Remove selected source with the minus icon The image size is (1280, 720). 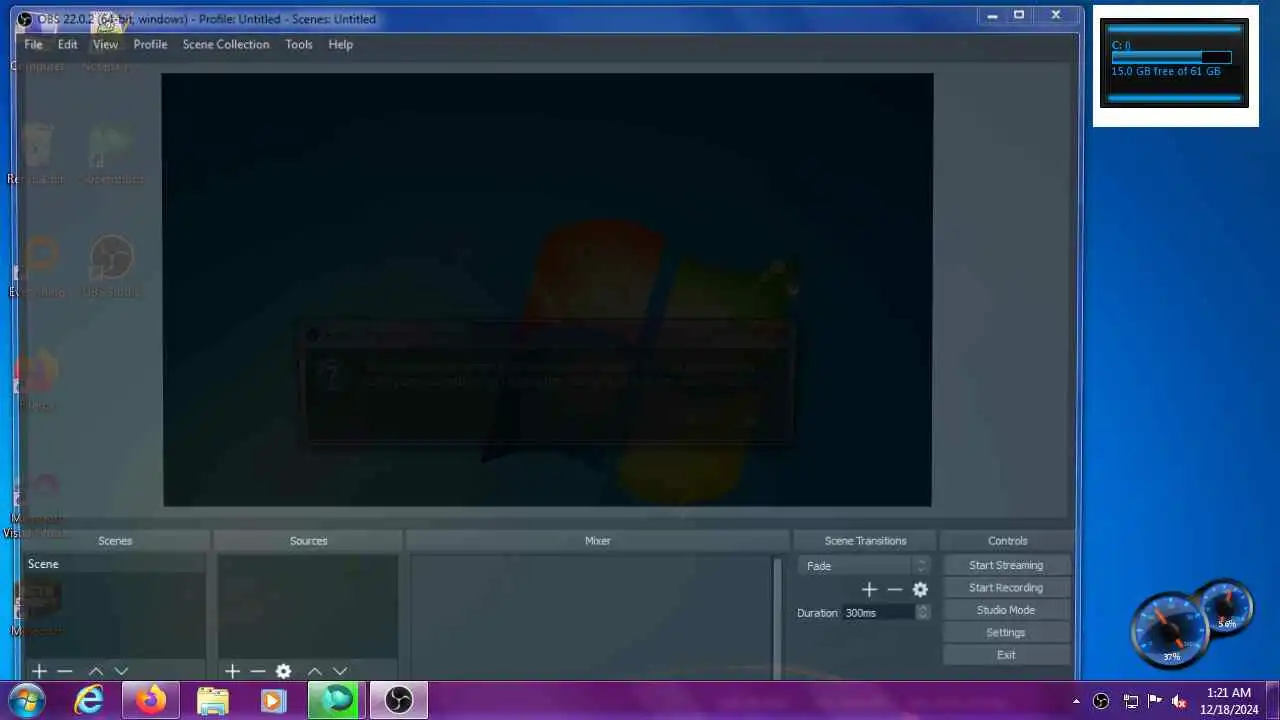(258, 671)
